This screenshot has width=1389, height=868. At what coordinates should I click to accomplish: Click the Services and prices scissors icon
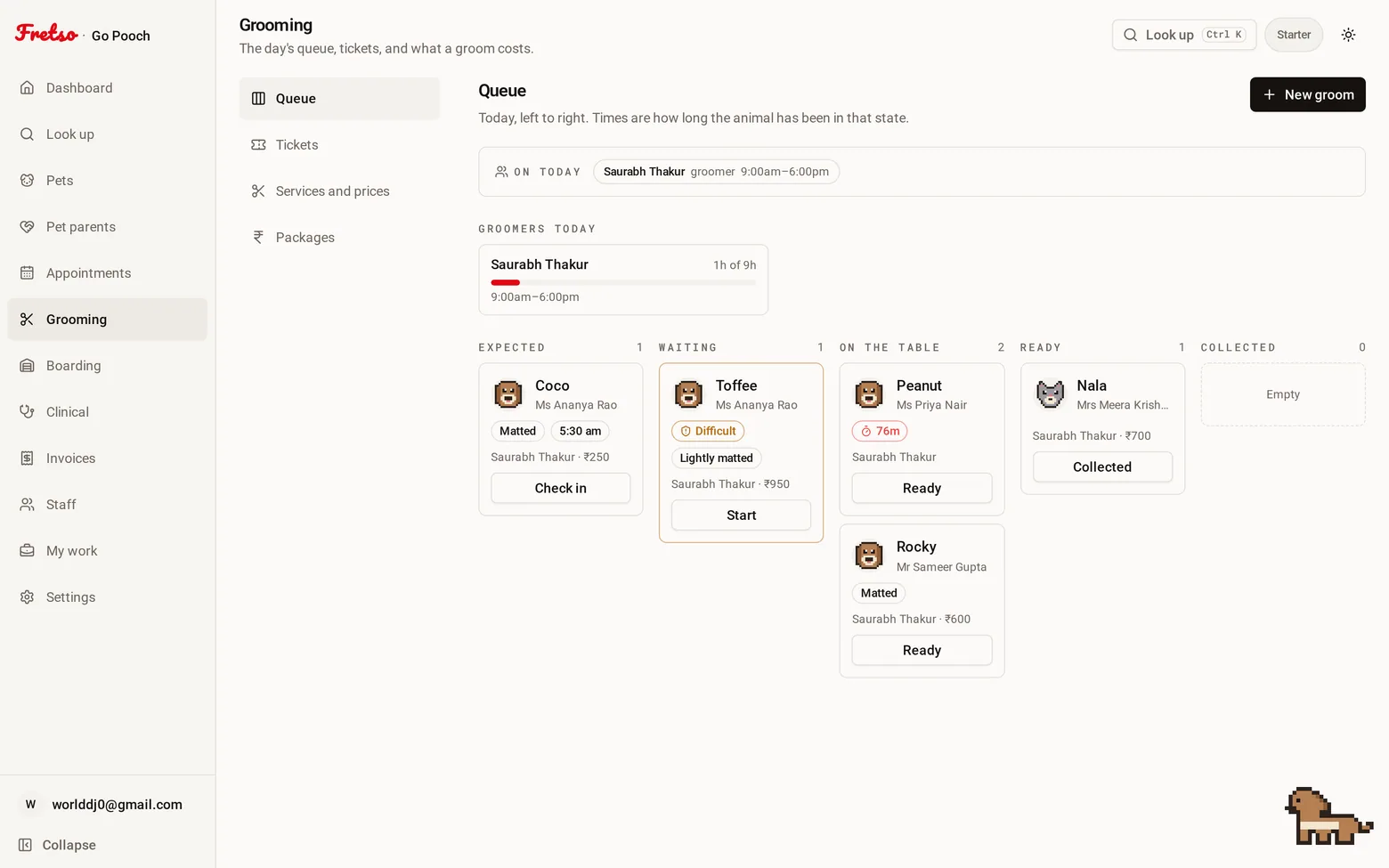tap(258, 191)
